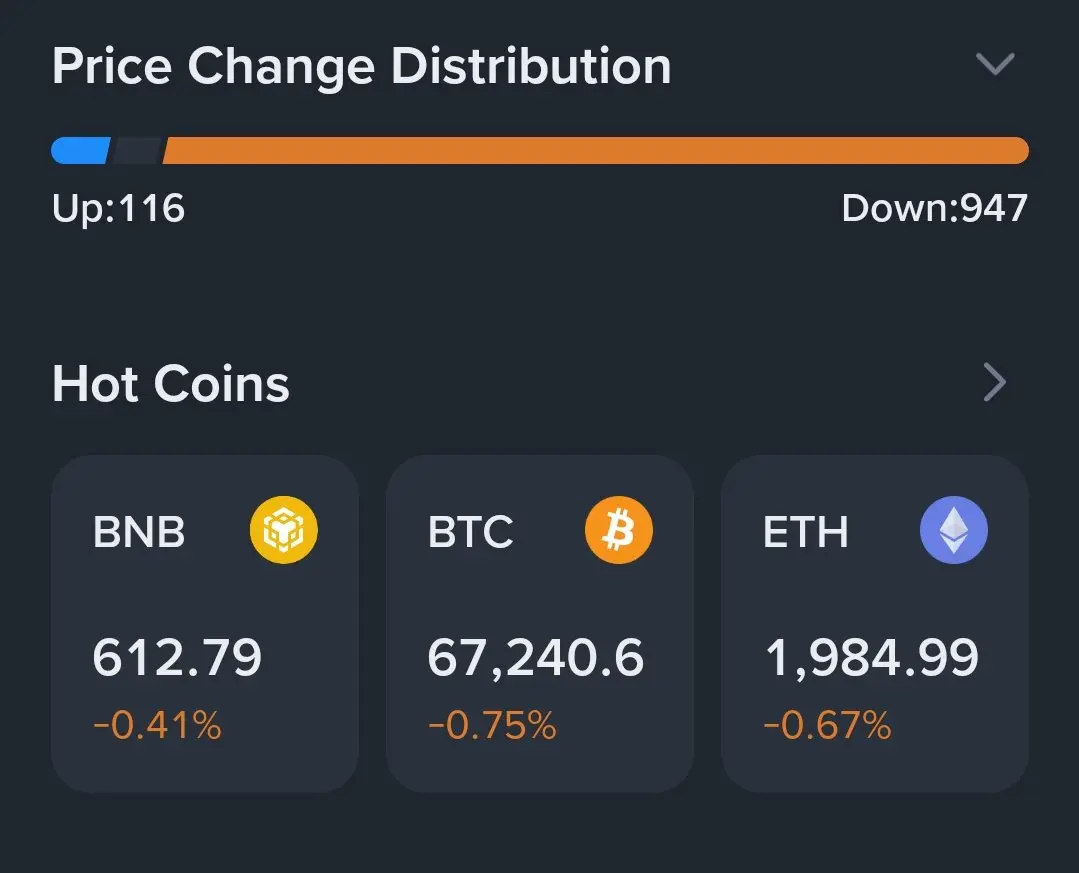Viewport: 1079px width, 873px height.
Task: Click the Price Change Distribution title
Action: (361, 66)
